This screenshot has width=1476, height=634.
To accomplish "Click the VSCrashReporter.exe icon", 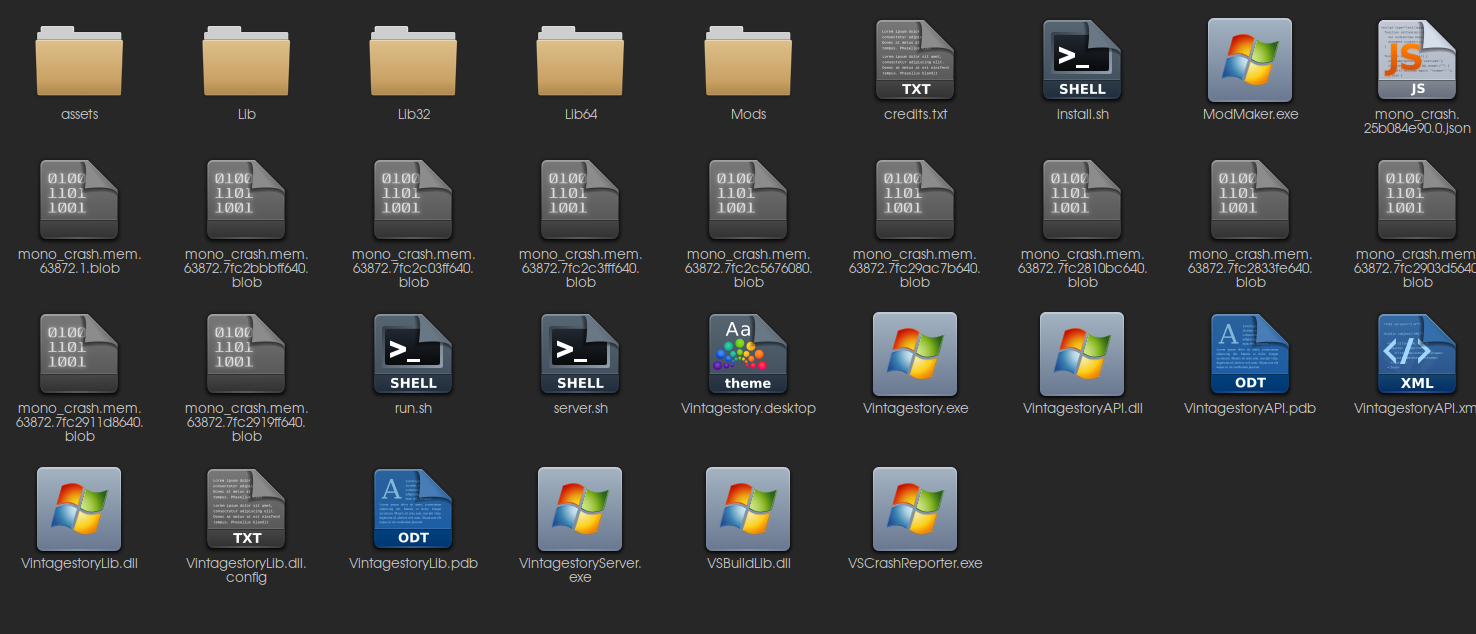I will click(x=915, y=509).
